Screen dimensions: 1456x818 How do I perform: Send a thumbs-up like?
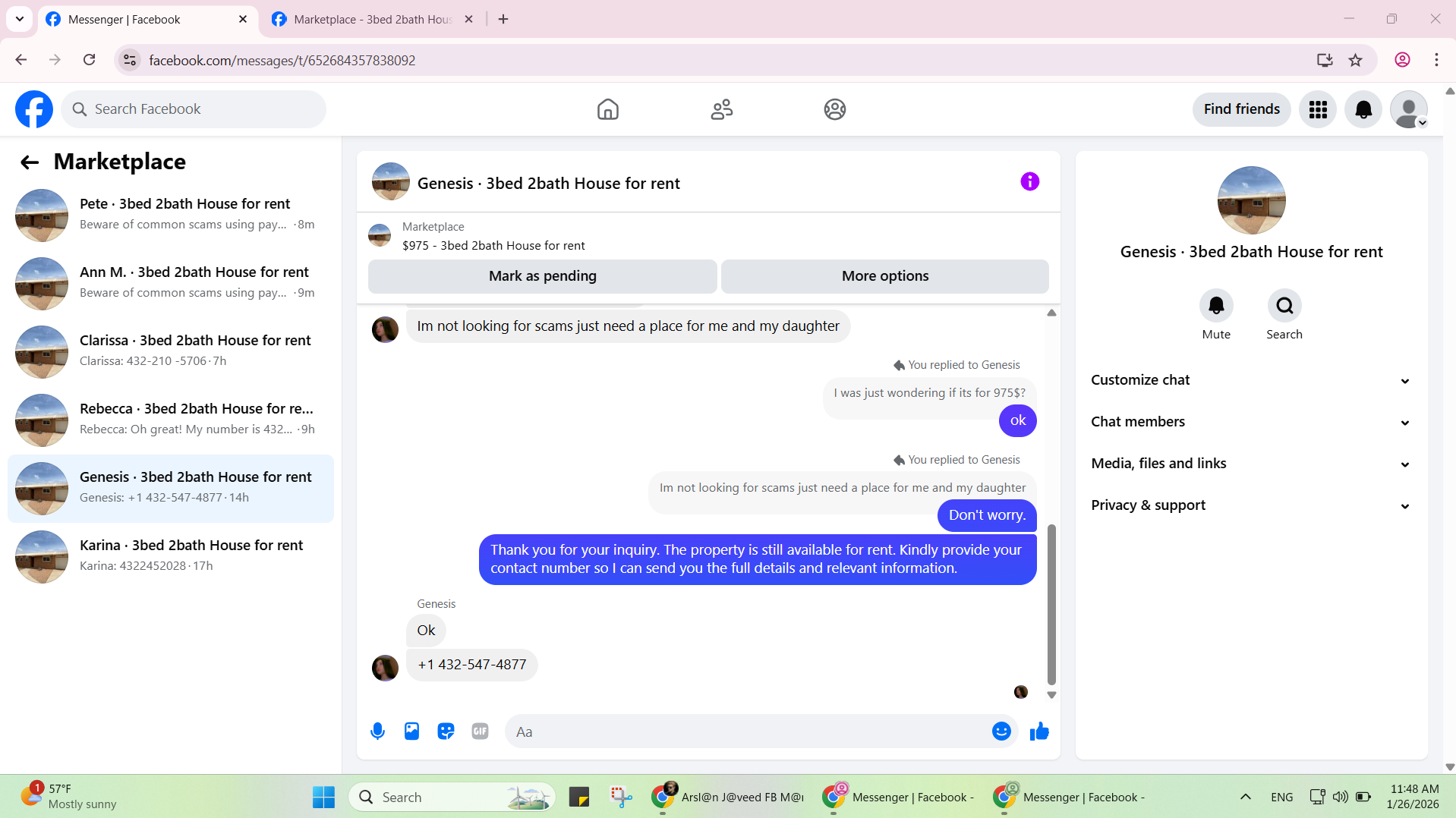(1039, 731)
